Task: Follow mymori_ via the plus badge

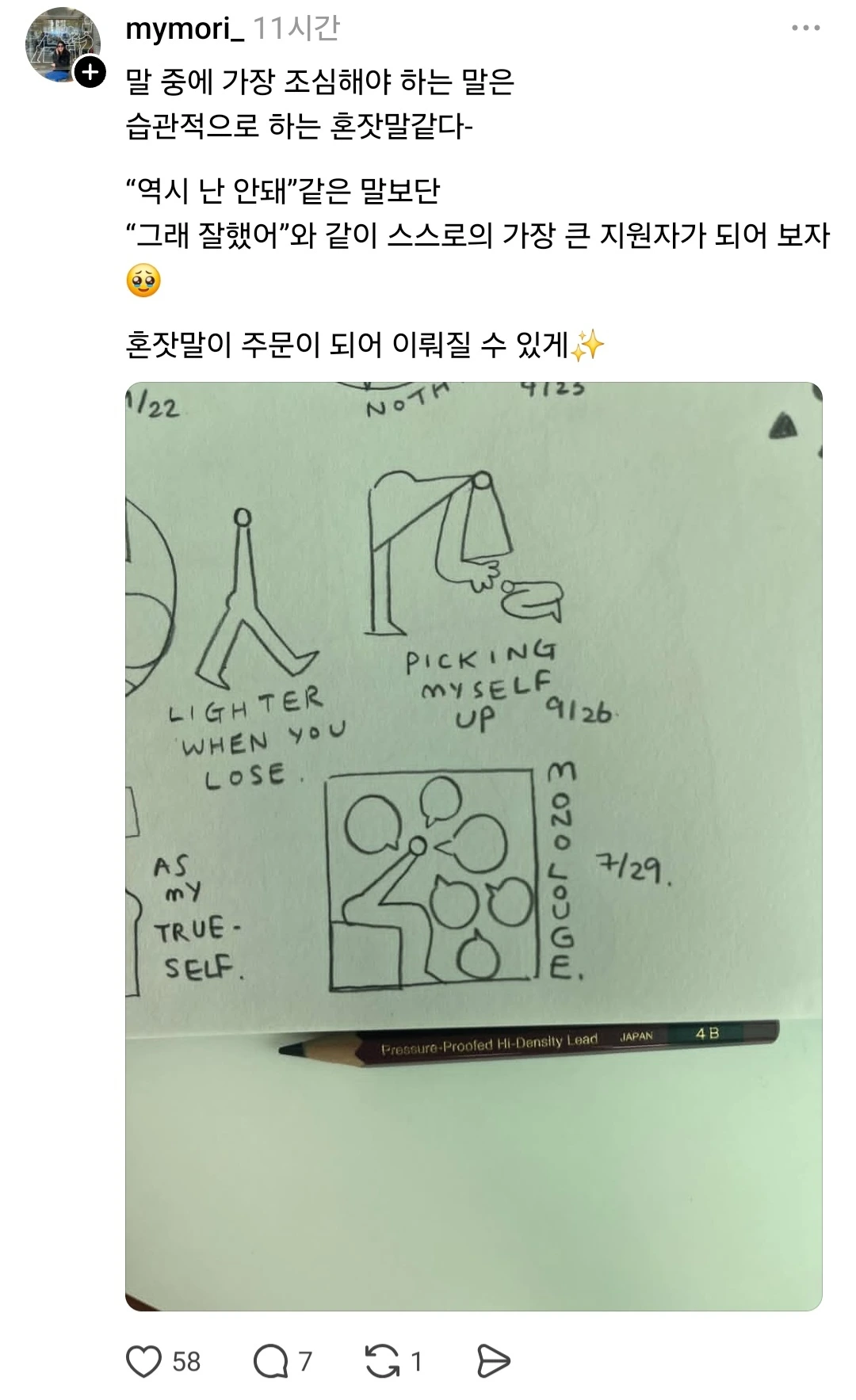Action: pyautogui.click(x=90, y=72)
